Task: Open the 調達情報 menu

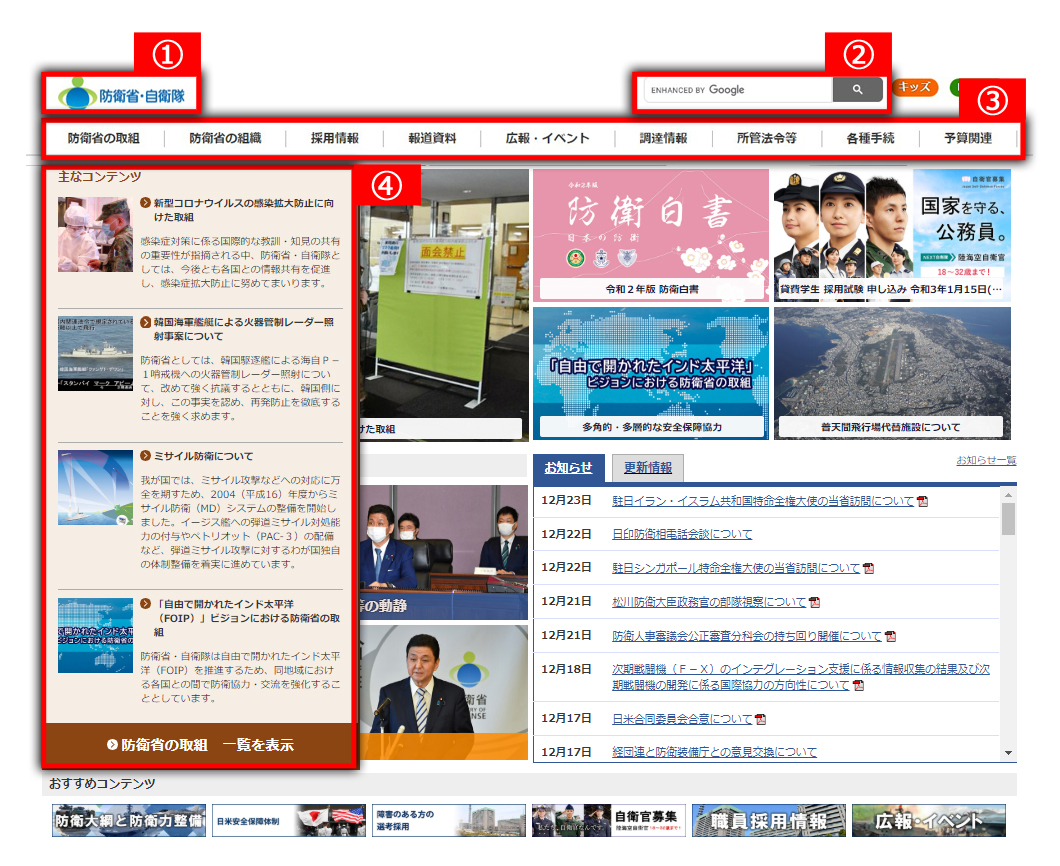Action: click(663, 139)
